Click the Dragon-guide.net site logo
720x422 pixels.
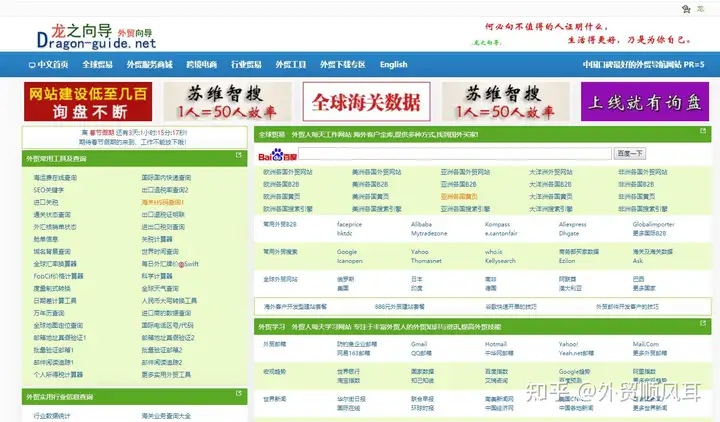coord(96,37)
